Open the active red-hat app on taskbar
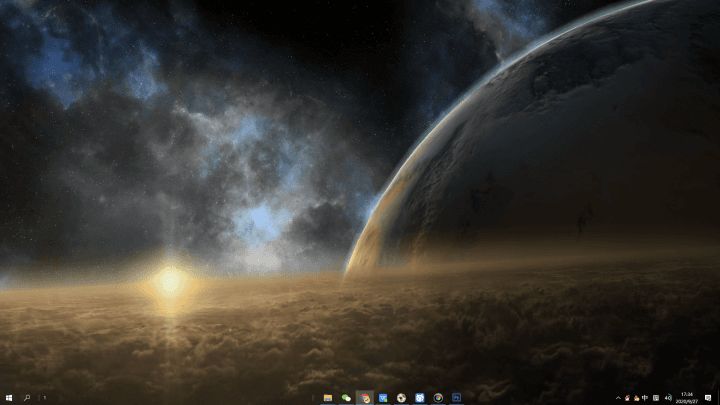Screen dimensions: 720x405 (x=365, y=398)
